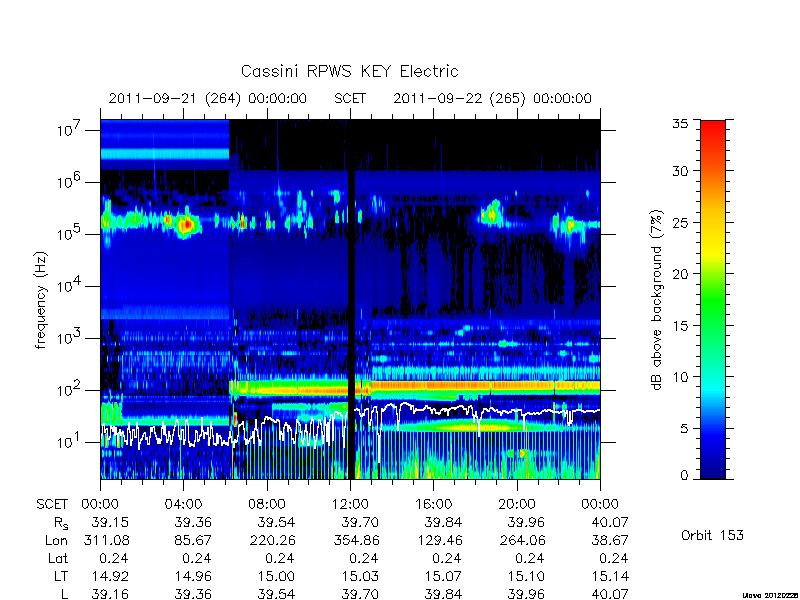Viewport: 800px width, 600px height.
Task: Click the L row header
Action: 64,594
